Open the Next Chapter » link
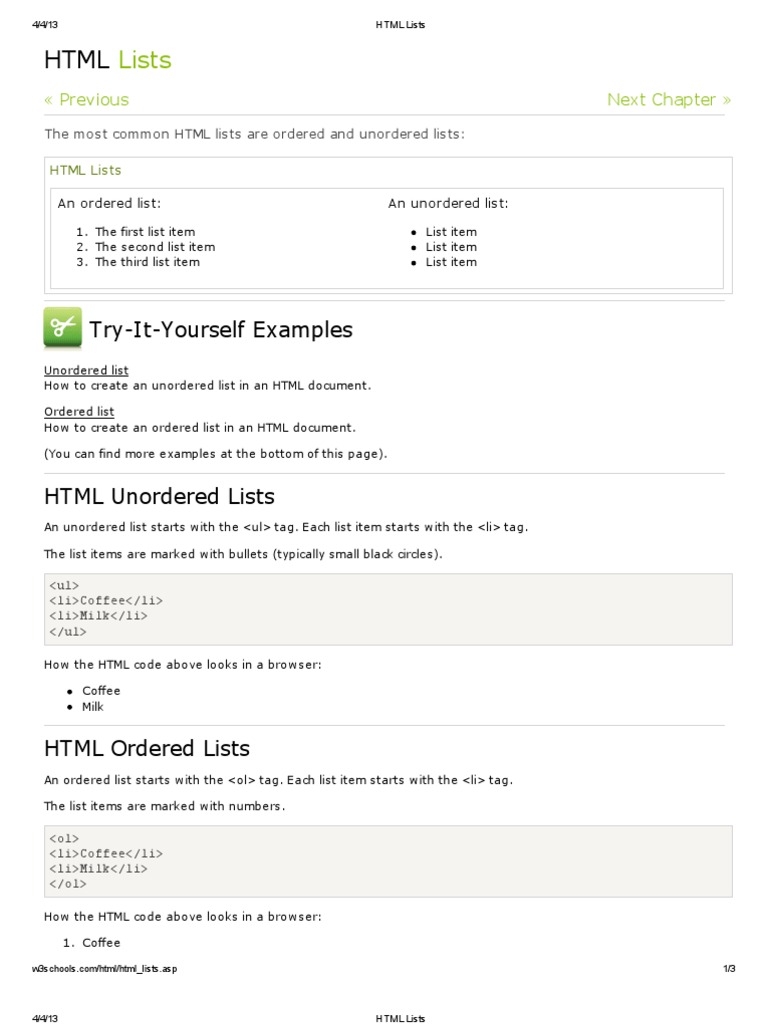 coord(668,99)
